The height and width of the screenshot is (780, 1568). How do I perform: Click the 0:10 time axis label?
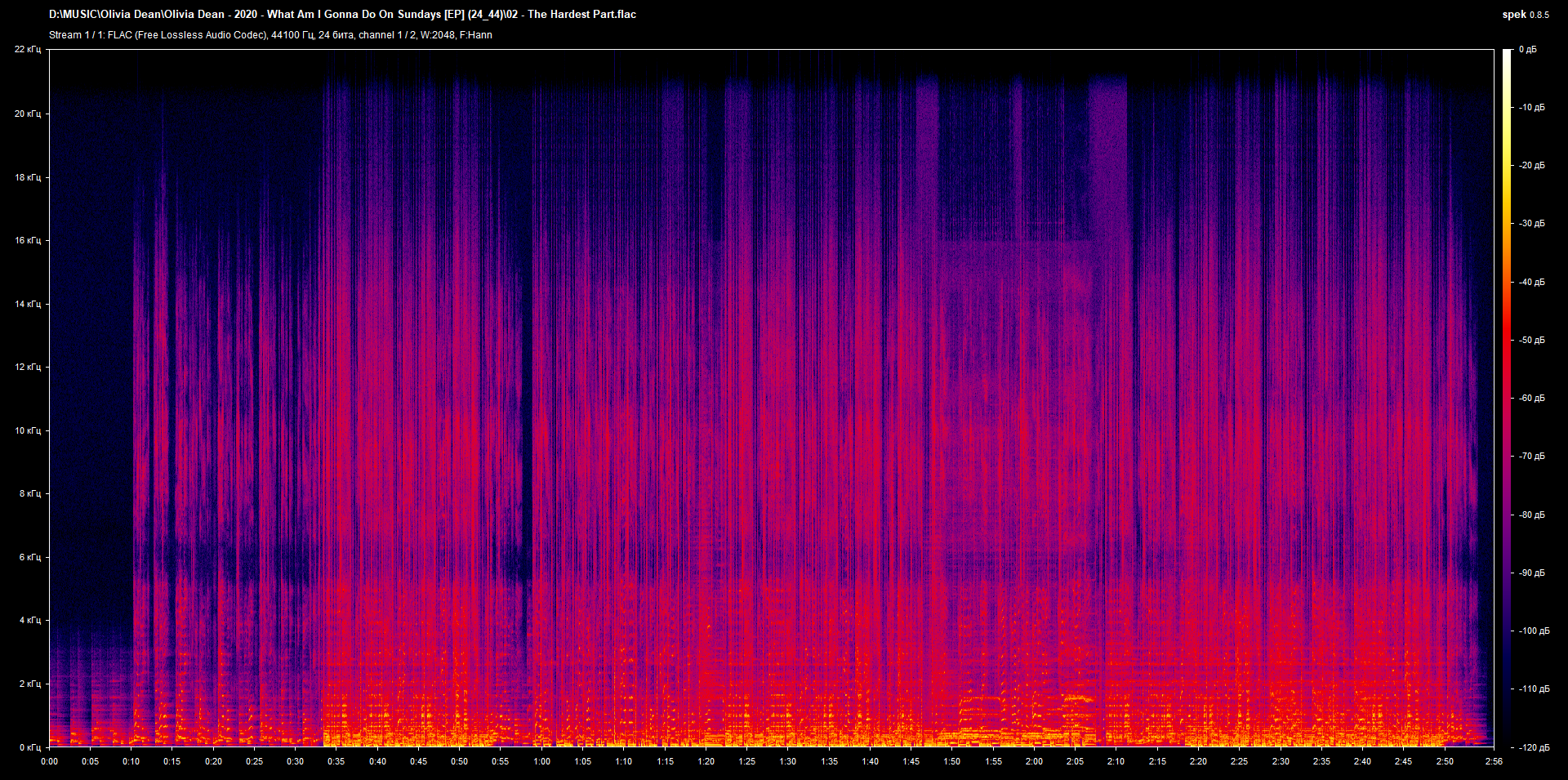pyautogui.click(x=131, y=761)
